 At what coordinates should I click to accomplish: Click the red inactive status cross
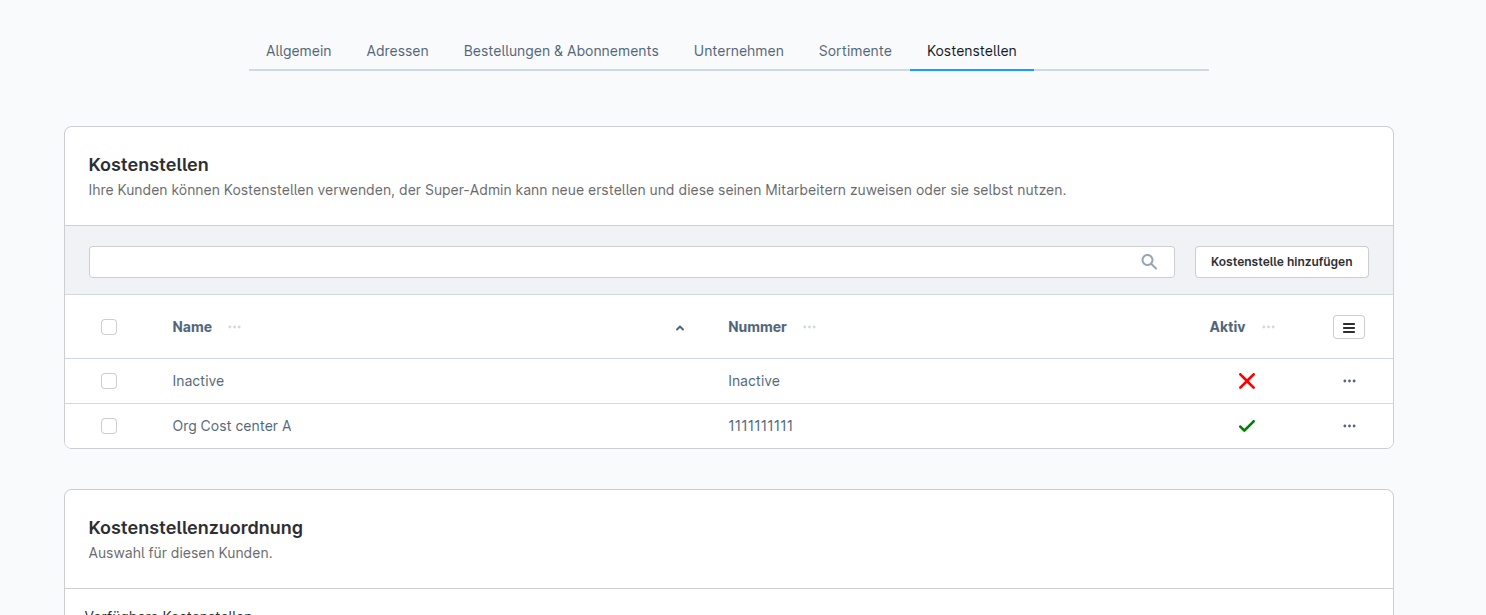point(1246,381)
